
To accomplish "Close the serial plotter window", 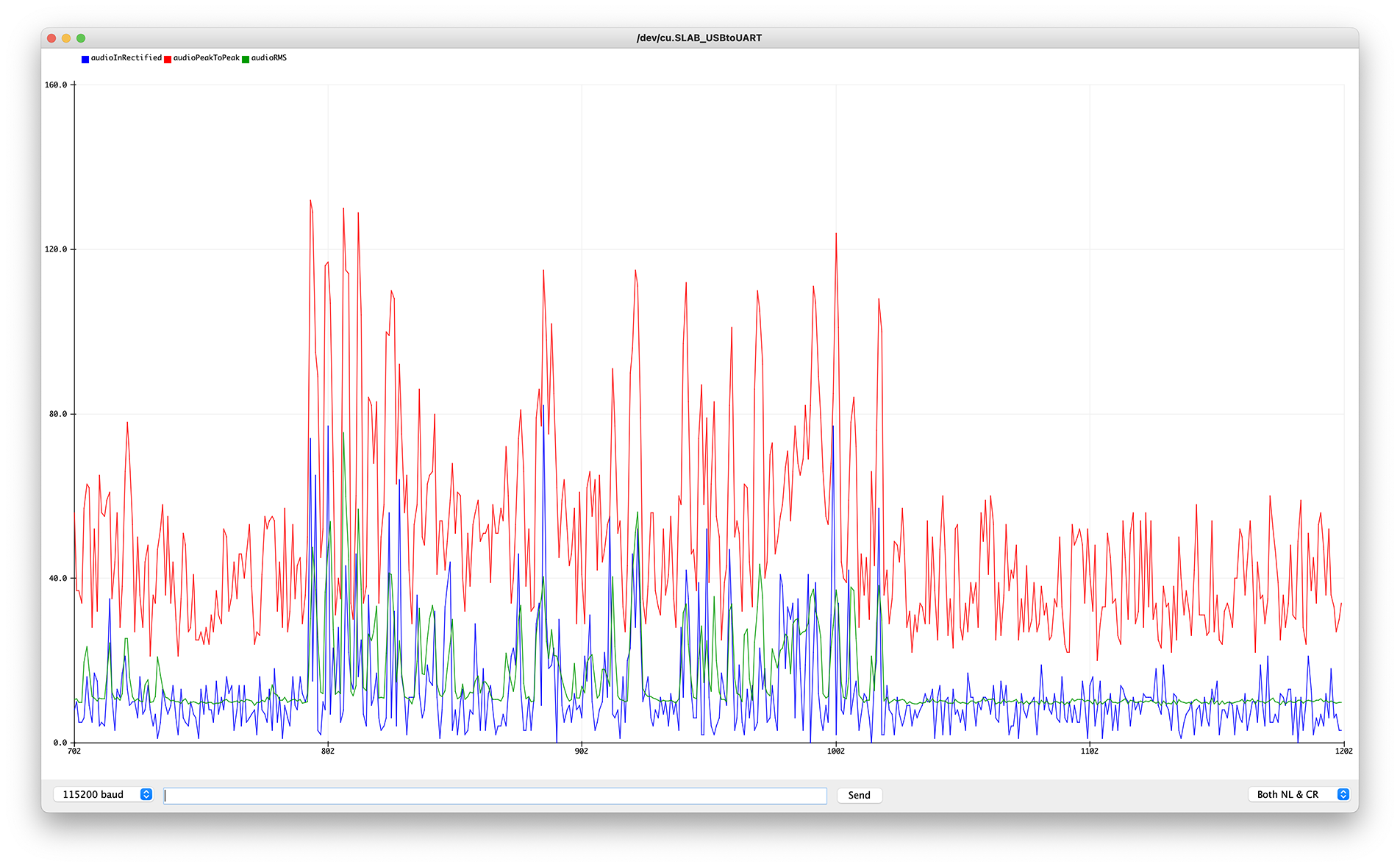I will pos(51,38).
